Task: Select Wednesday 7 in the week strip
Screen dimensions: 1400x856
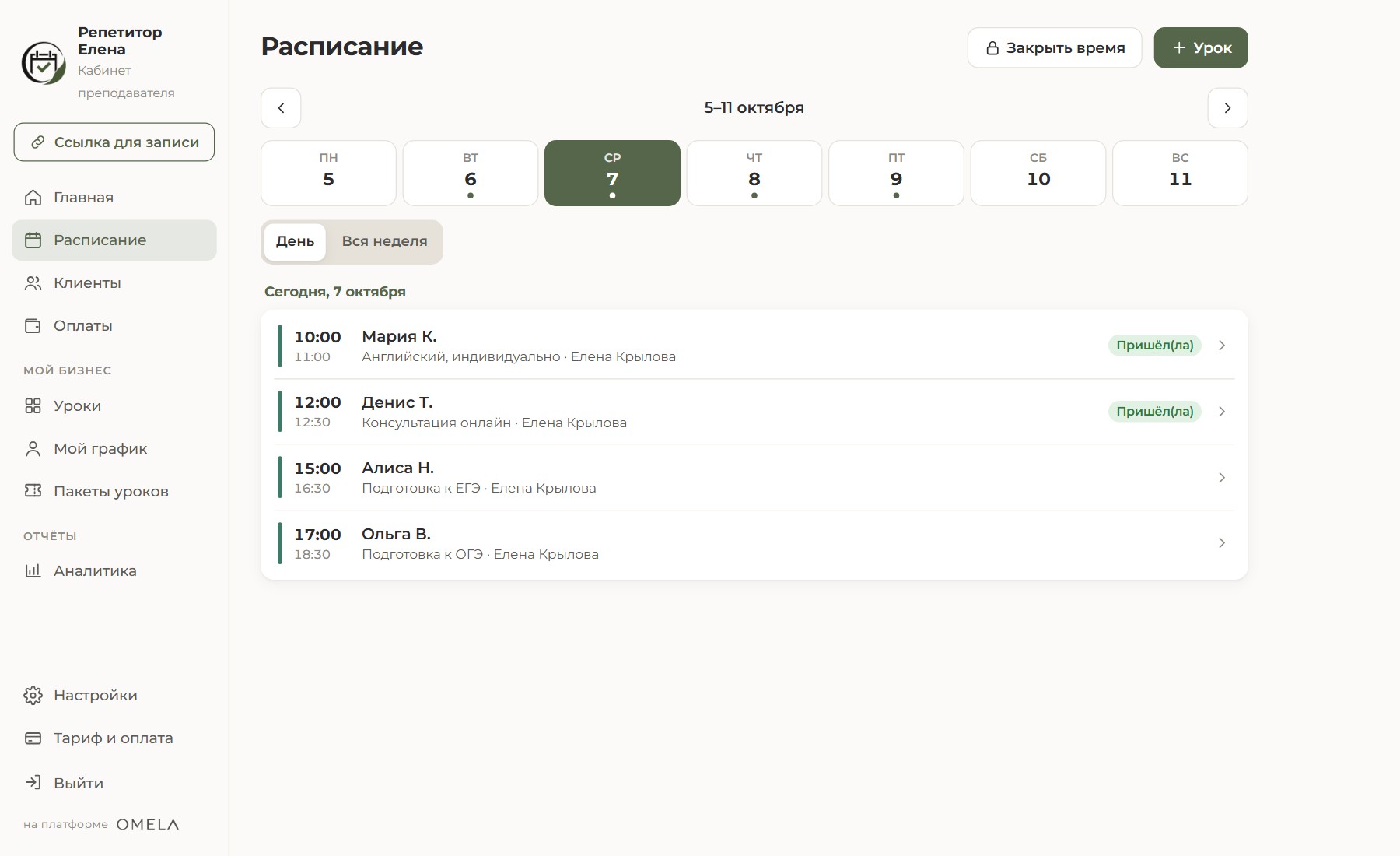Action: [612, 174]
